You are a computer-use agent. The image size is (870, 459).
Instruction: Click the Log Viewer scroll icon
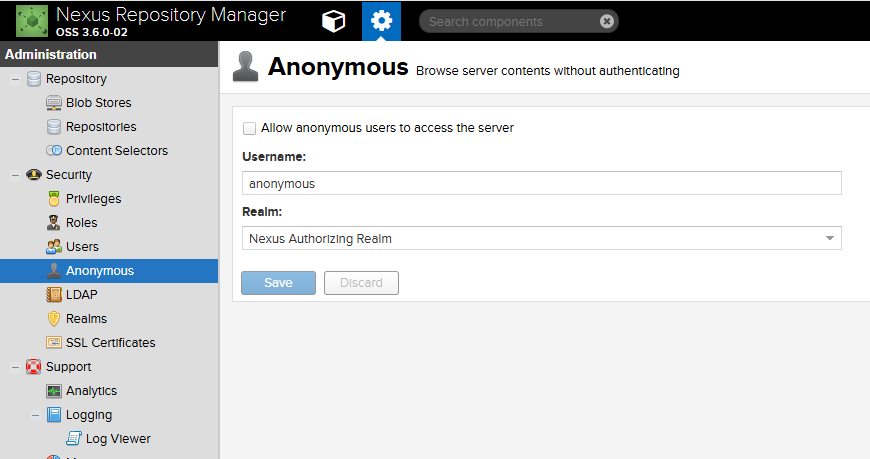click(74, 438)
